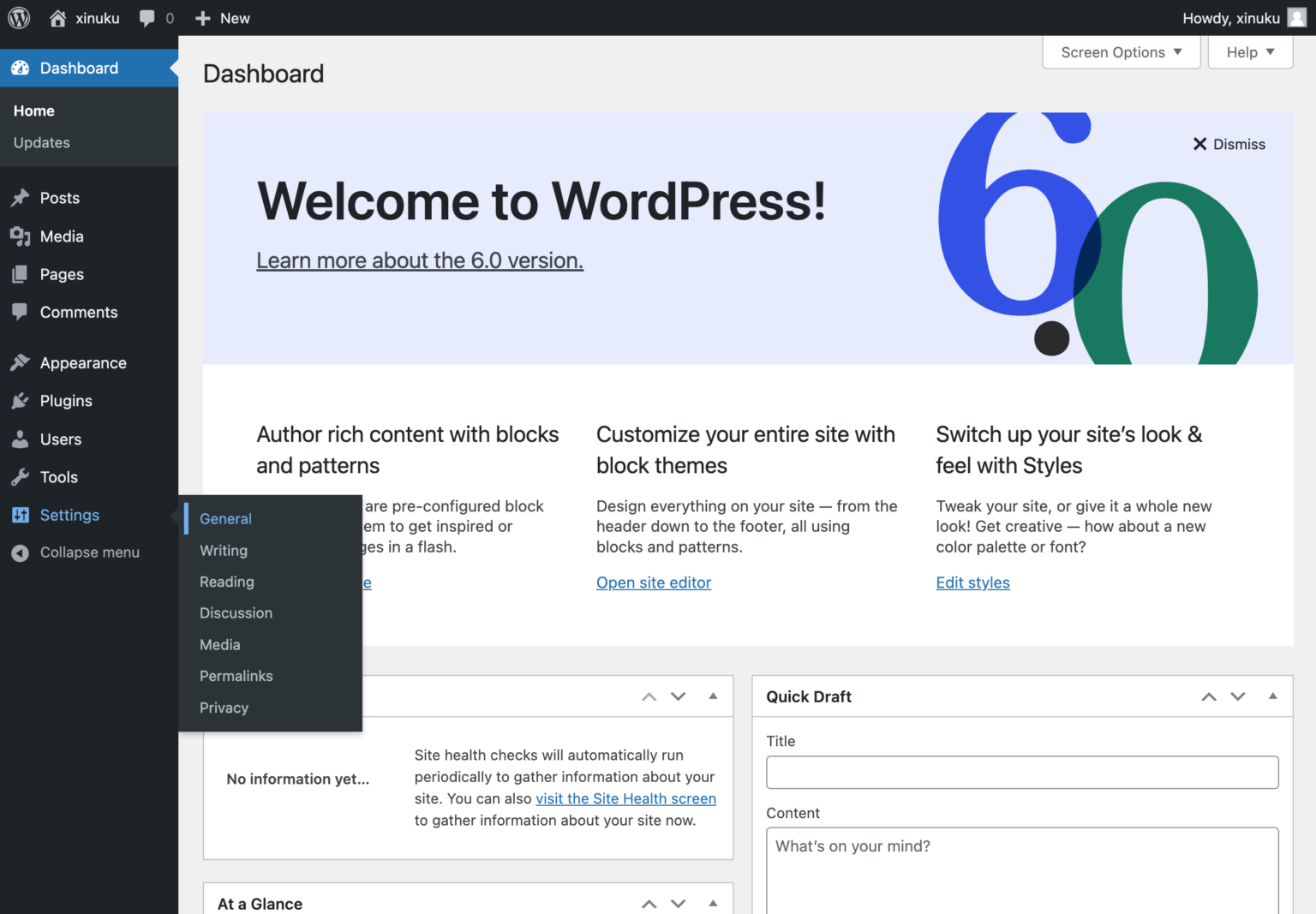Open Appearance using the paintbrush icon

pyautogui.click(x=20, y=362)
